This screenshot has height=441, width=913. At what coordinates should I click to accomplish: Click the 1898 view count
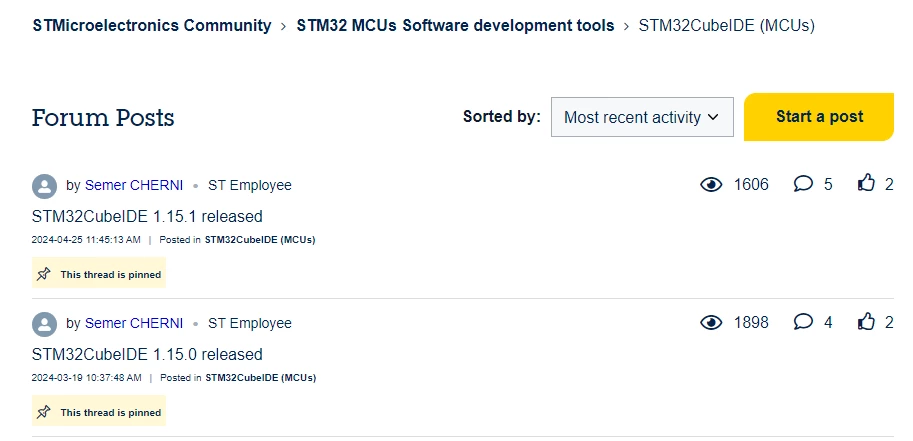pyautogui.click(x=751, y=323)
